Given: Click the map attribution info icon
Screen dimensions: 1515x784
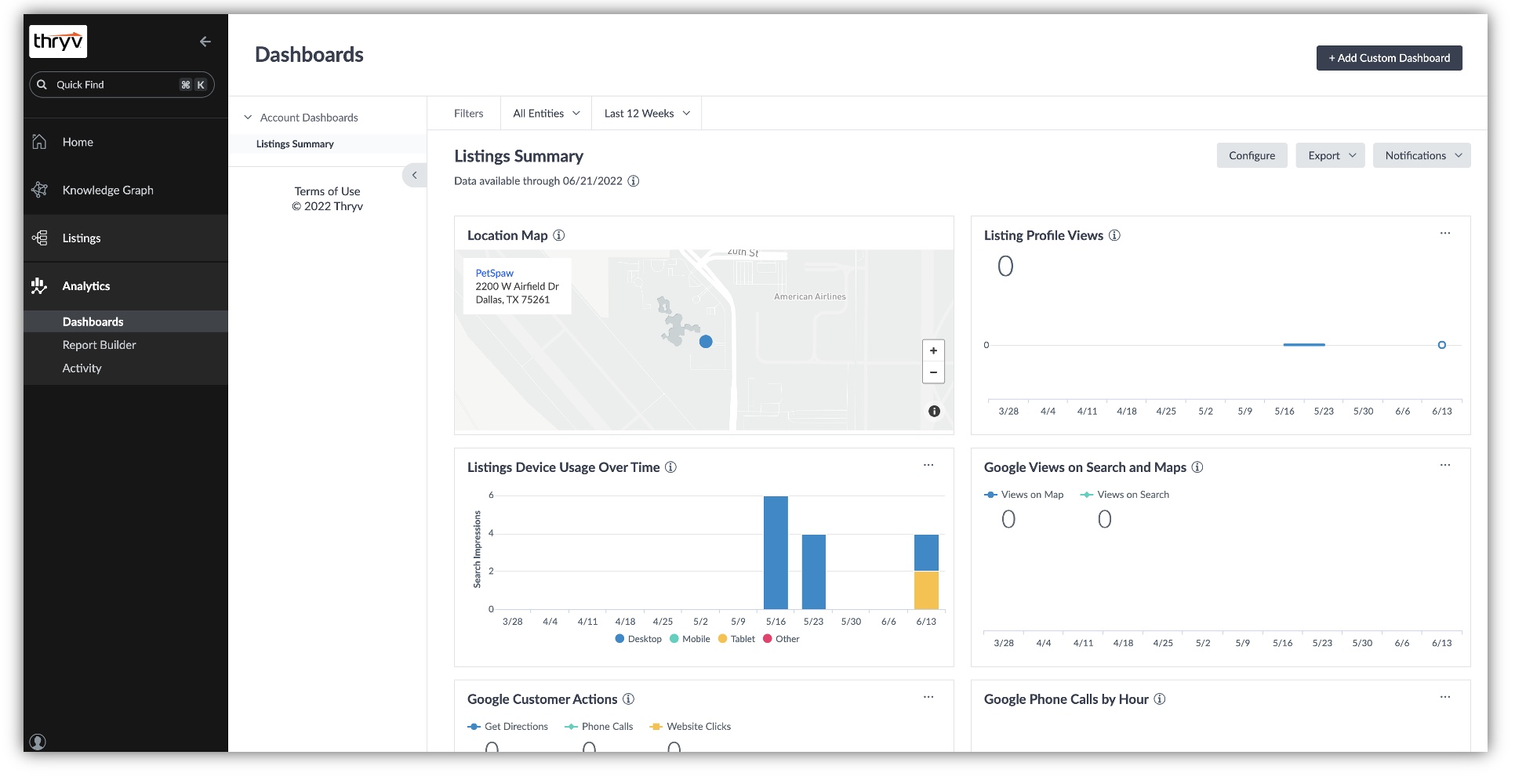Looking at the screenshot, I should click(934, 411).
